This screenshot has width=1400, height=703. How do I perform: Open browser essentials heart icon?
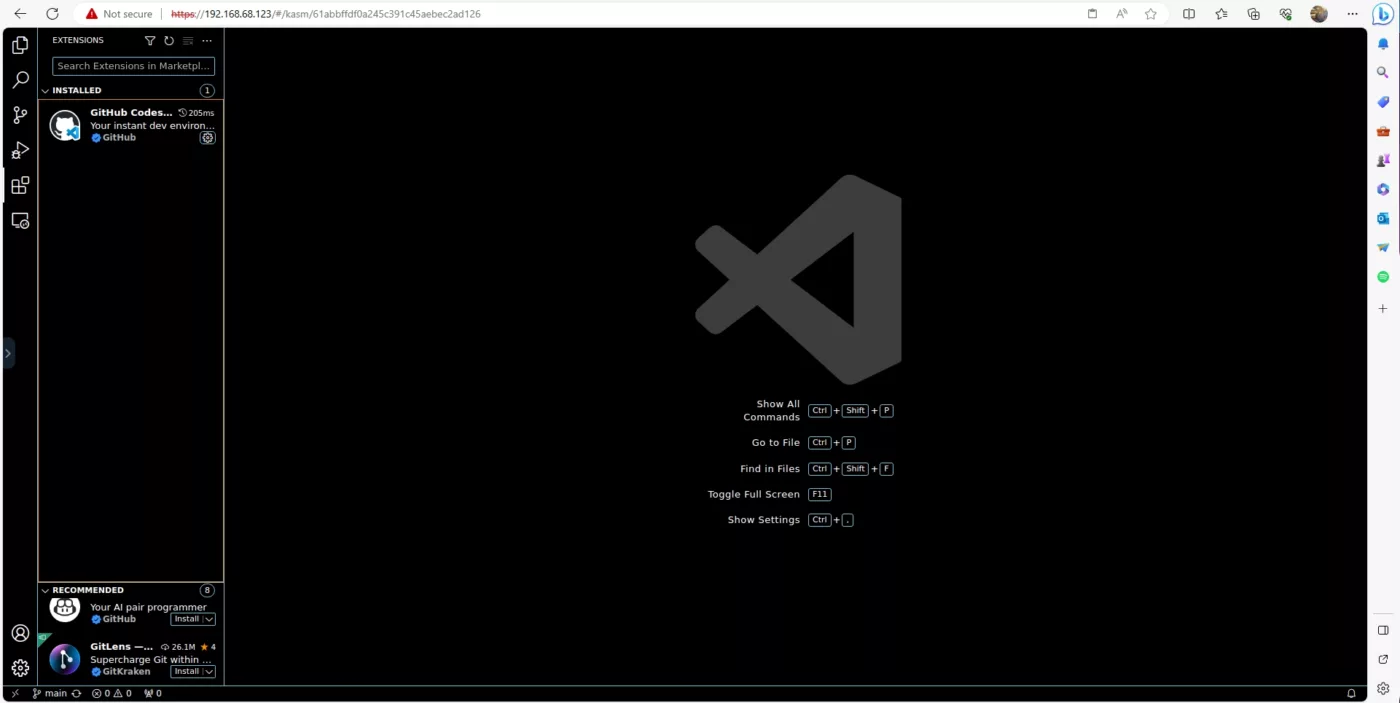pos(1286,14)
